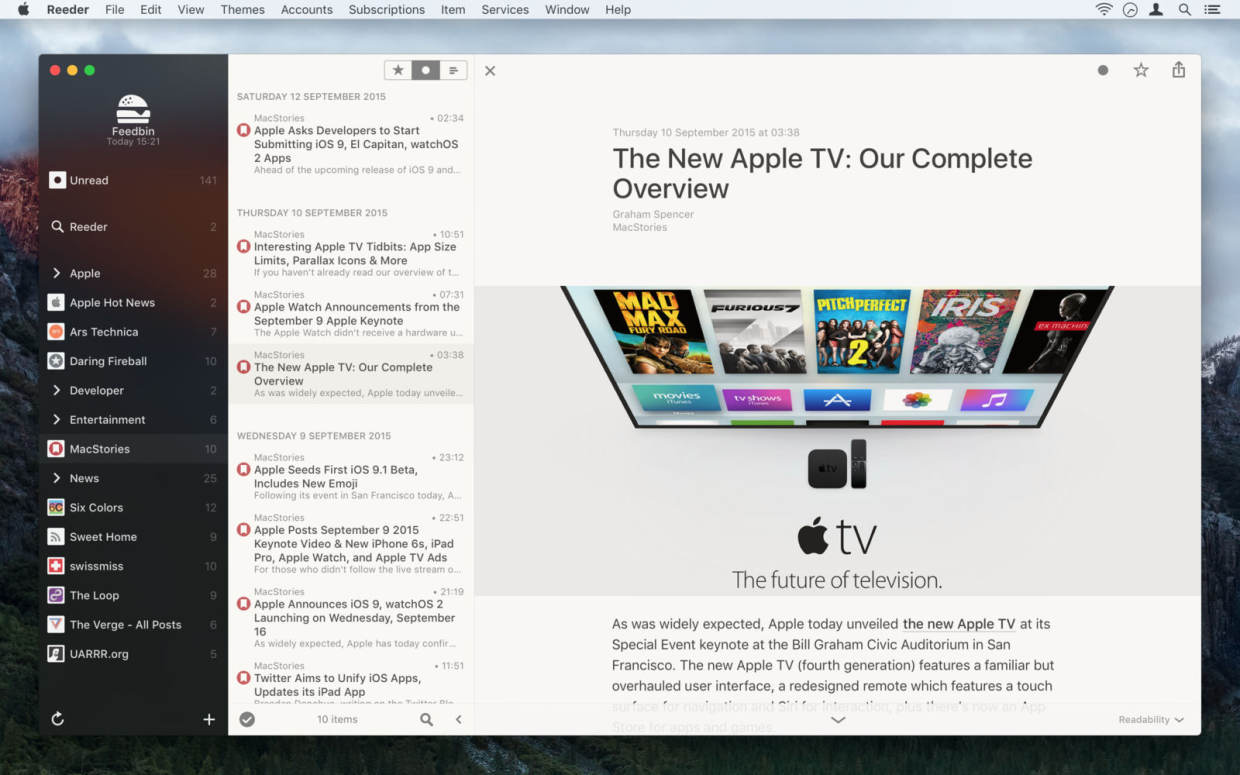This screenshot has height=775, width=1240.
Task: Show all items list filter
Action: click(x=453, y=70)
